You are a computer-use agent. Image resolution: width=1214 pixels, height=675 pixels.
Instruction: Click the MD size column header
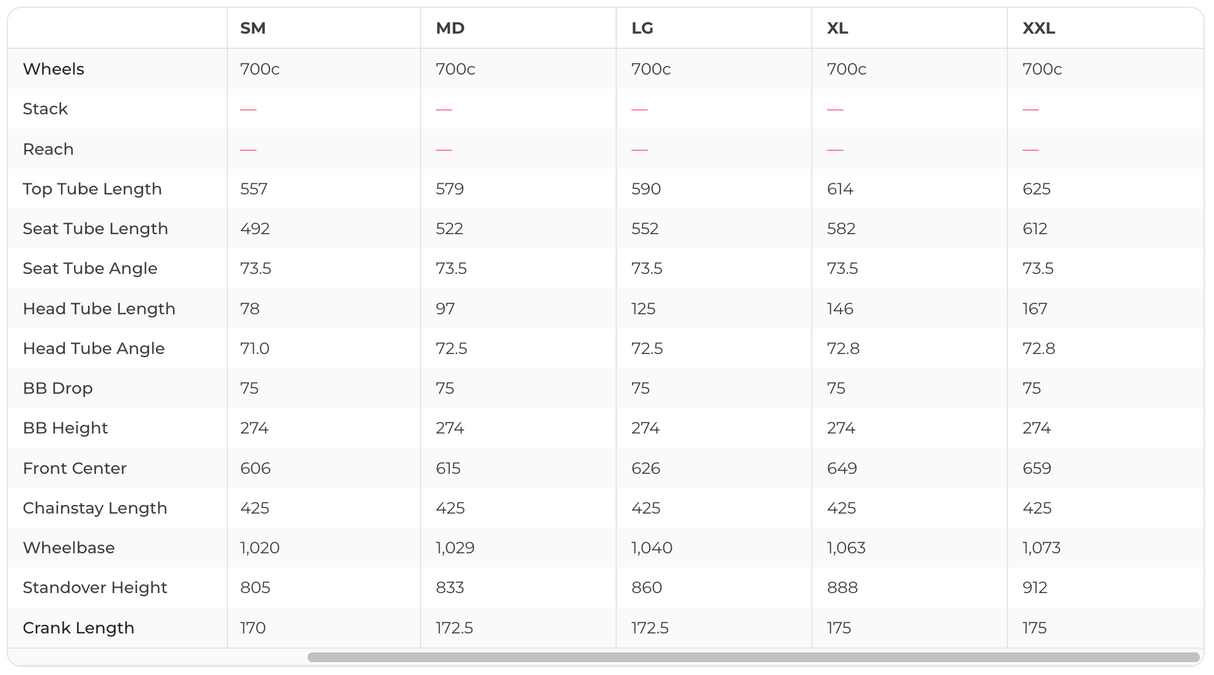(450, 28)
